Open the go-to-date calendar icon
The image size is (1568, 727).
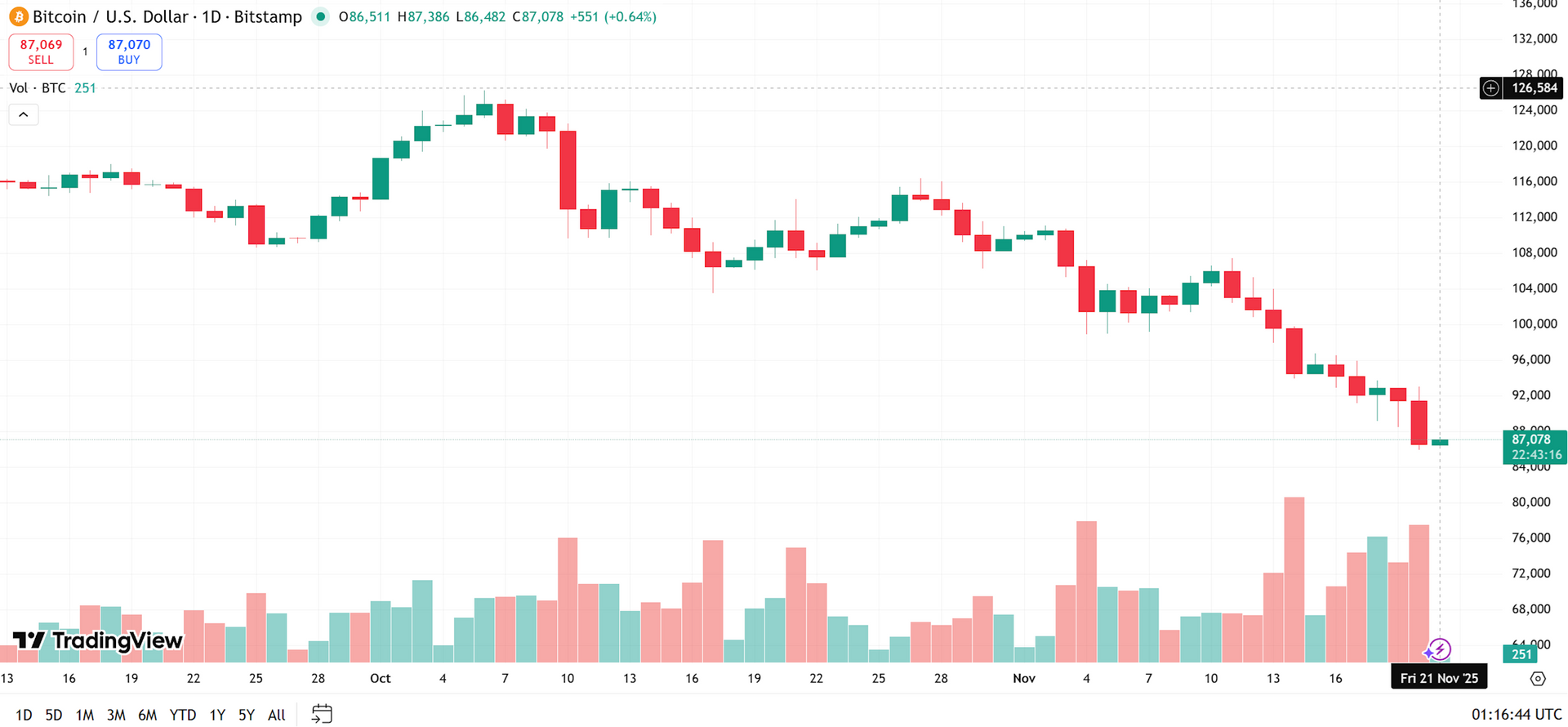tap(322, 714)
